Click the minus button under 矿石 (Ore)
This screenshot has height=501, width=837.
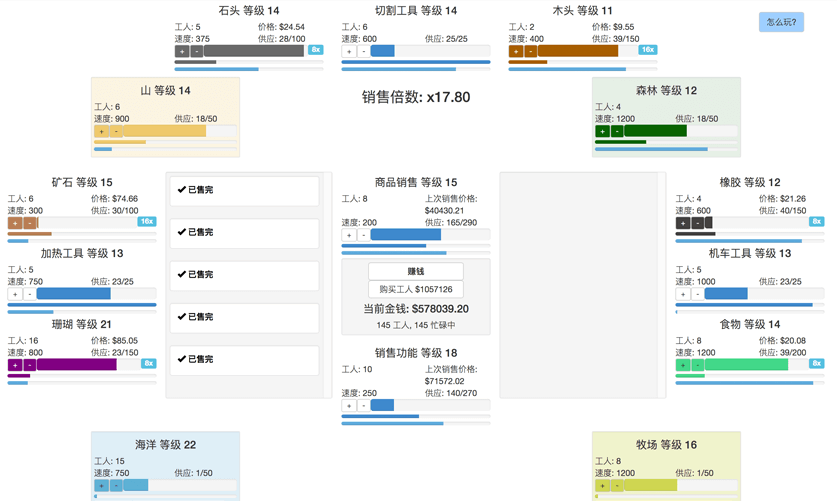[30, 223]
